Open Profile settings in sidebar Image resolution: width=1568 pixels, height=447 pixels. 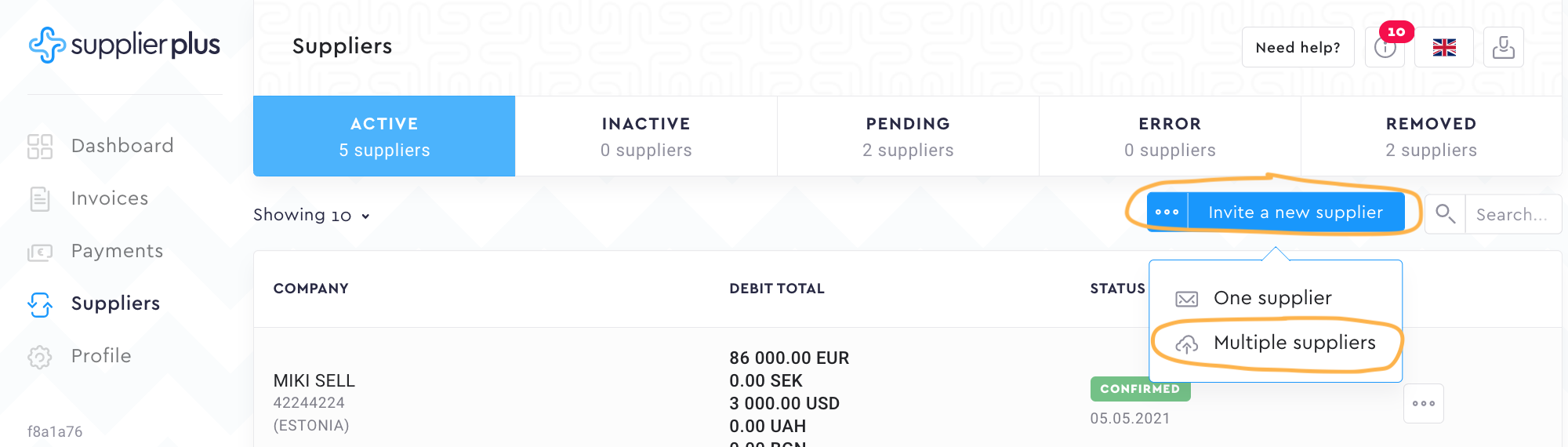pyautogui.click(x=100, y=356)
